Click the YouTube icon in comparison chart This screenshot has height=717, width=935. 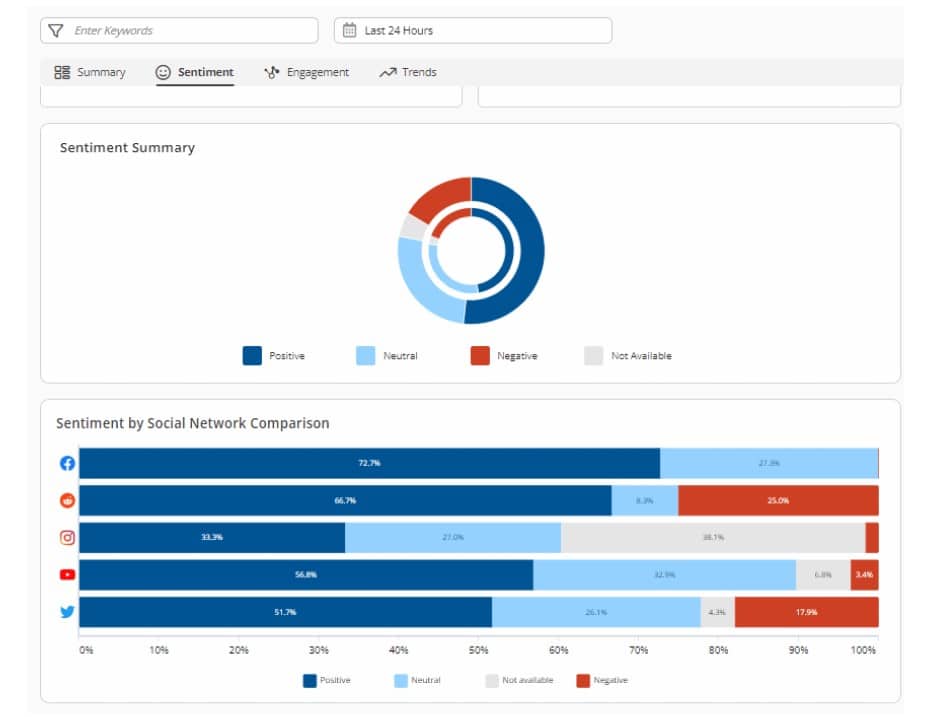click(x=68, y=575)
